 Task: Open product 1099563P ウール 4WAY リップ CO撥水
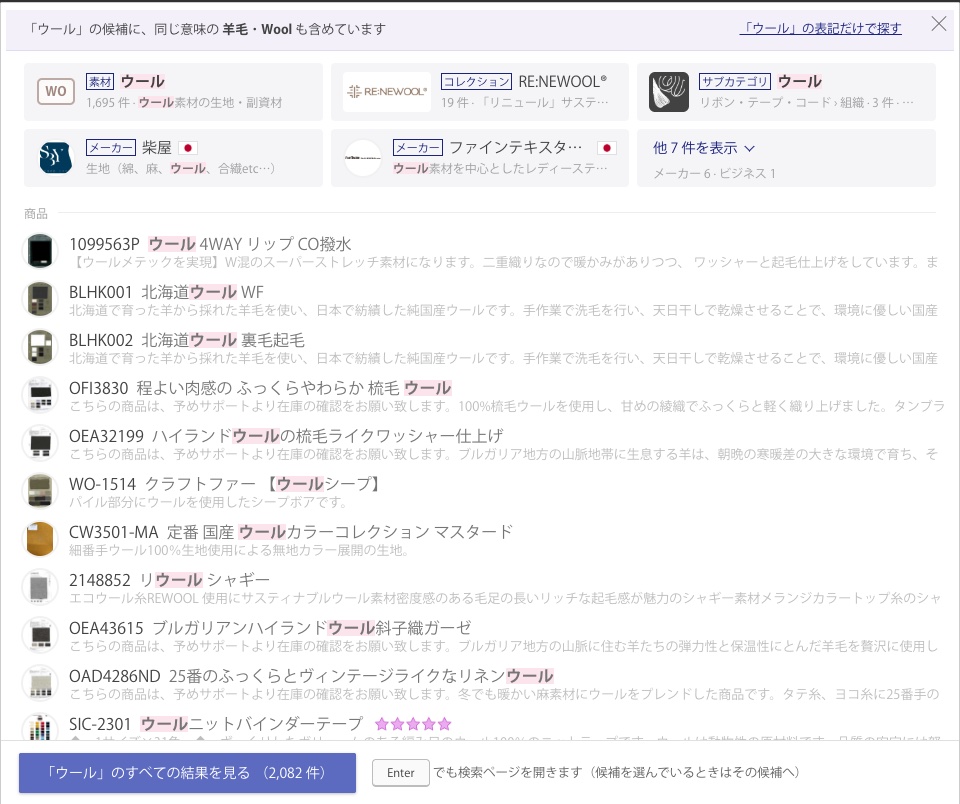coord(480,252)
